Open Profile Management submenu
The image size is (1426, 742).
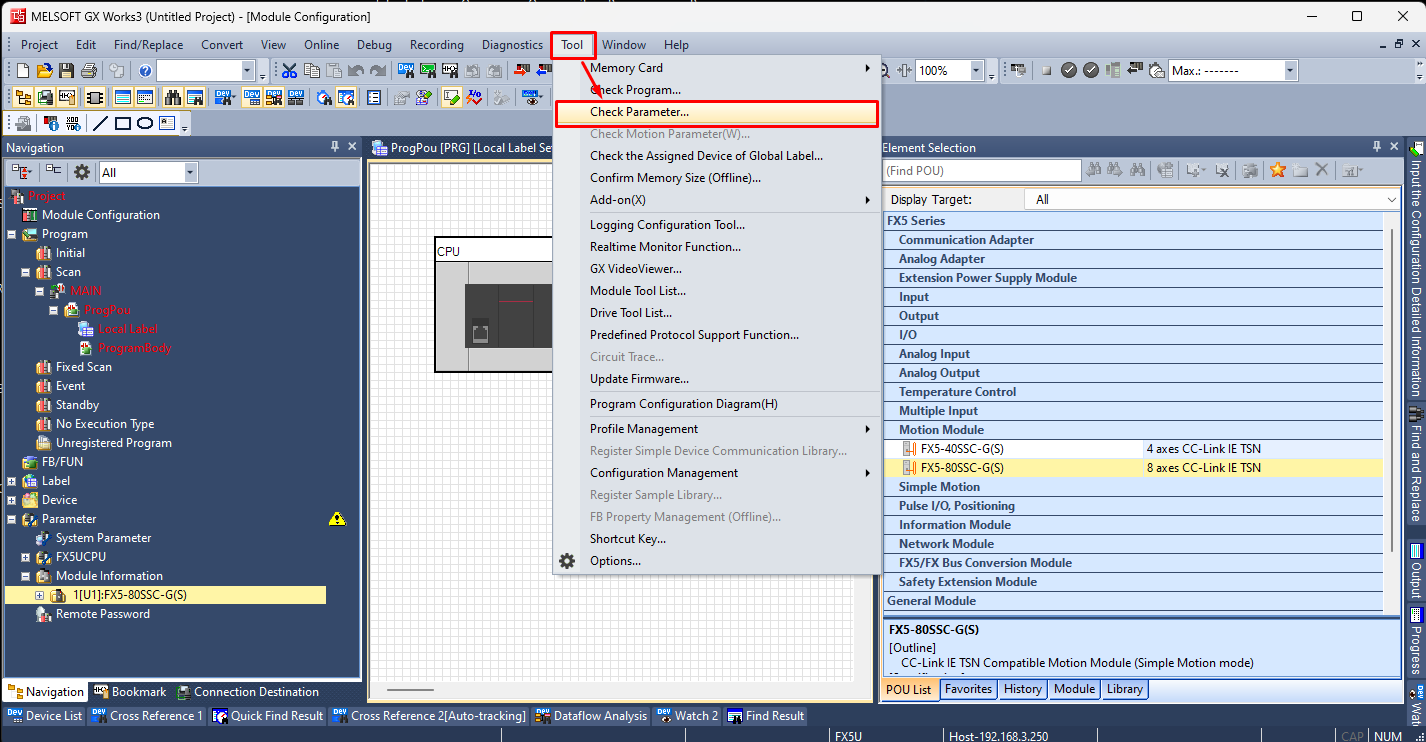716,429
